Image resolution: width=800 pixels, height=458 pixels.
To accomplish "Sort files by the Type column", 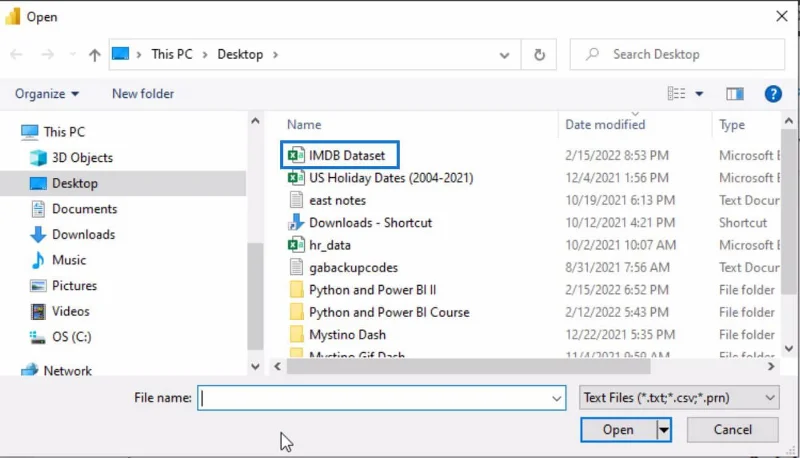I will click(732, 124).
